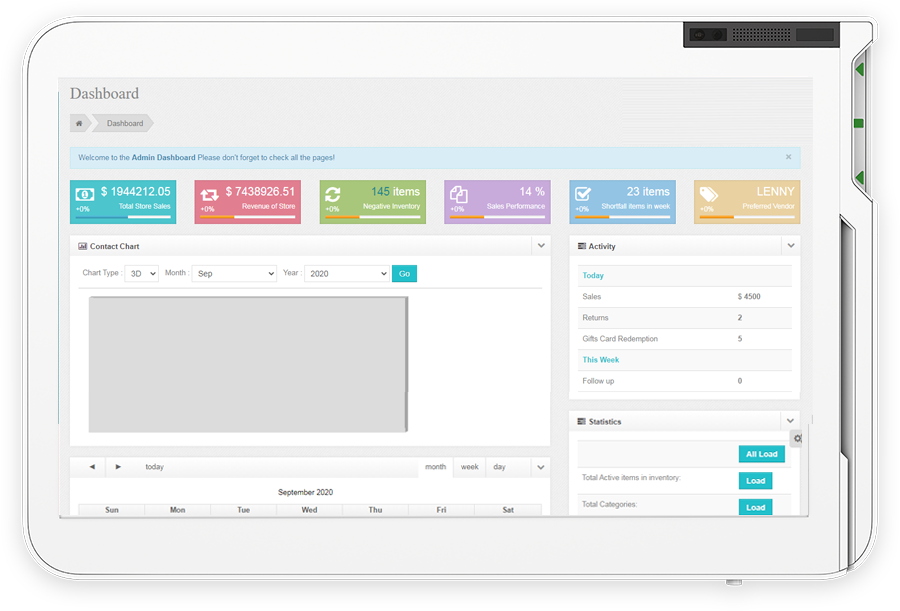Image resolution: width=900 pixels, height=611 pixels.
Task: Collapse the Contact Chart panel
Action: pyautogui.click(x=541, y=246)
